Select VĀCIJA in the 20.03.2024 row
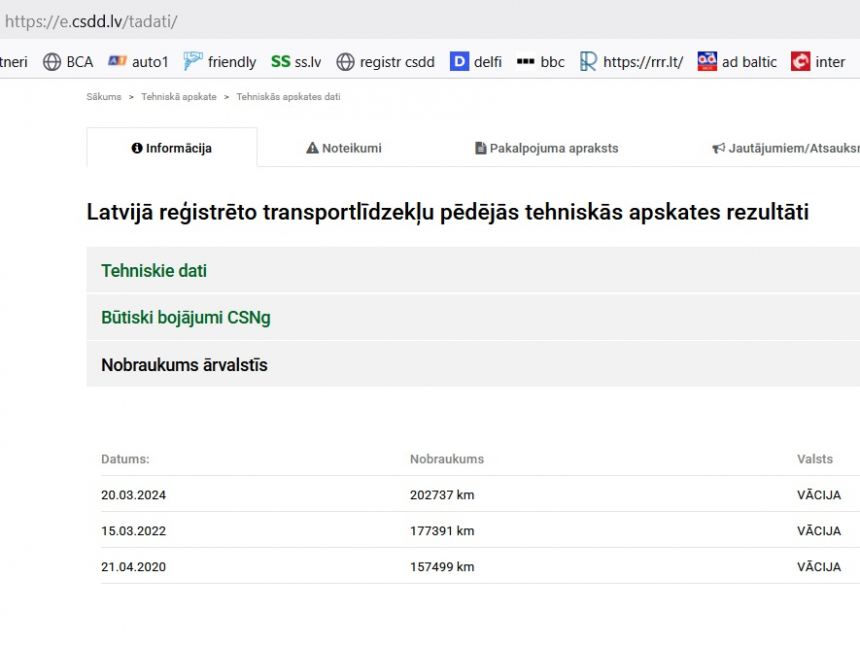This screenshot has width=860, height=646. coord(819,495)
